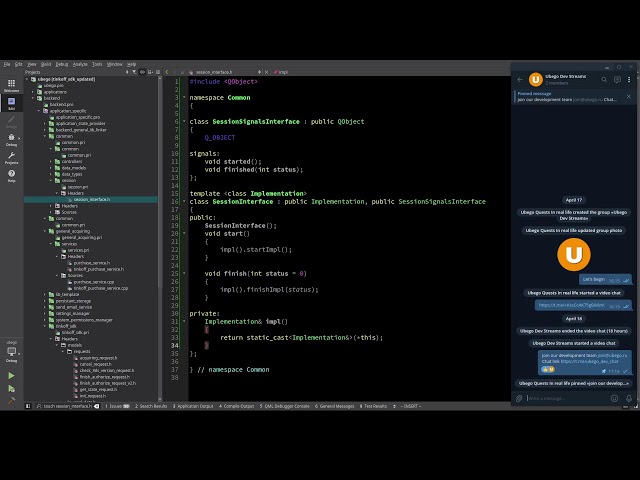Click the locator search field
Screen dimensions: 640x480
pyautogui.click(x=67, y=406)
